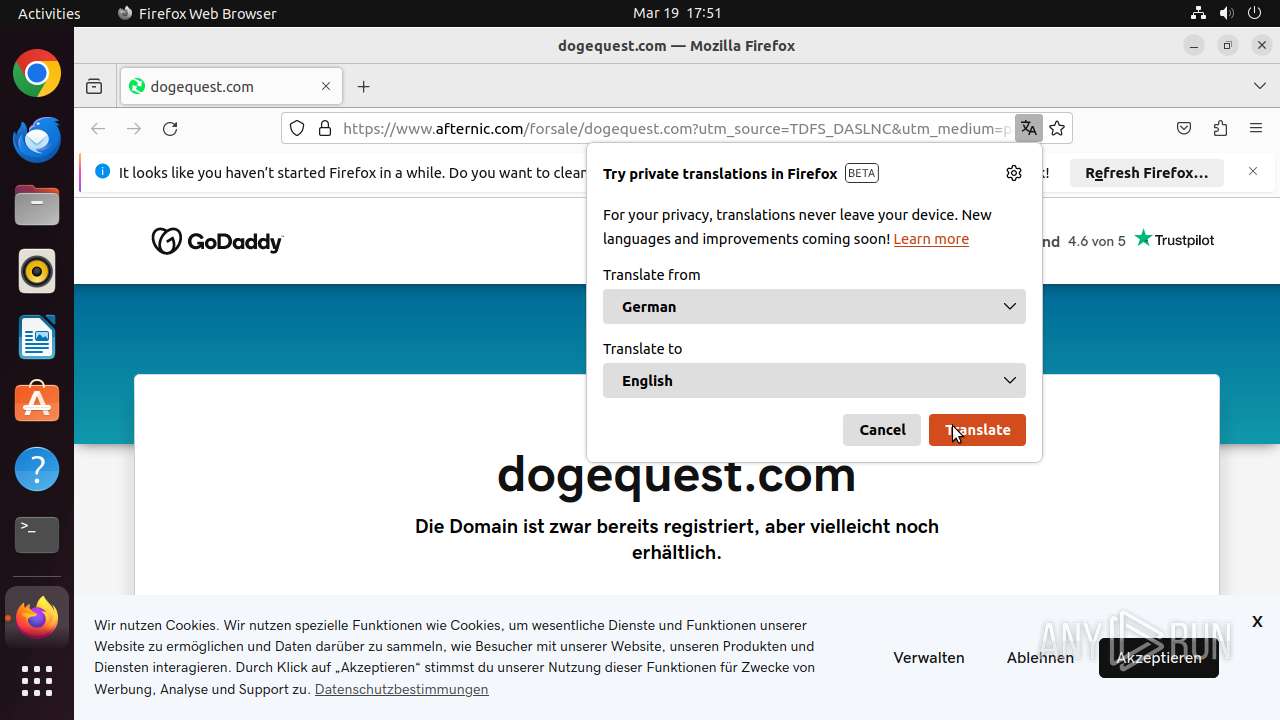The height and width of the screenshot is (720, 1280).
Task: Close the dogequest.com tab
Action: [x=326, y=87]
